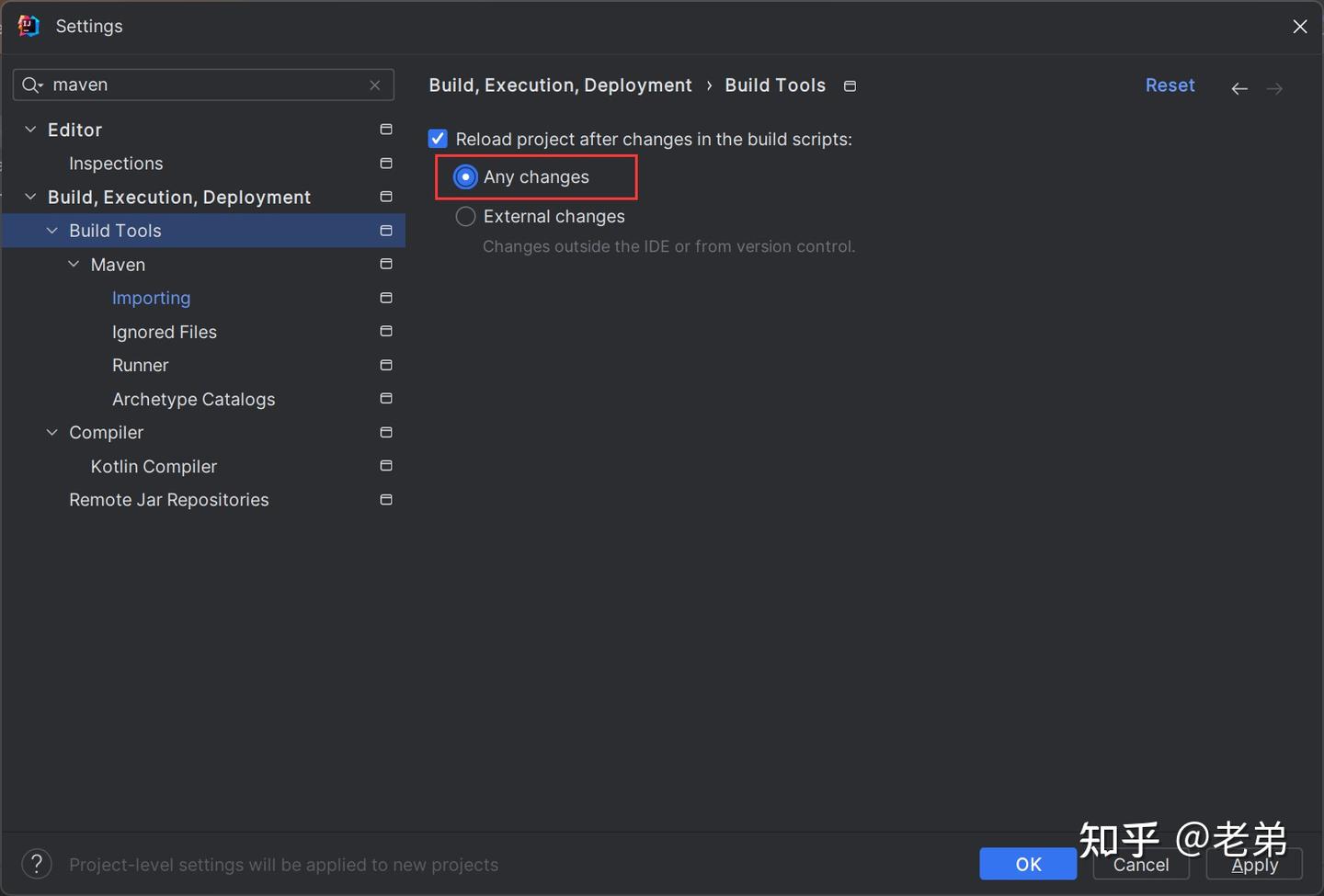Open Archetype Catalogs settings
The height and width of the screenshot is (896, 1324).
coord(194,400)
